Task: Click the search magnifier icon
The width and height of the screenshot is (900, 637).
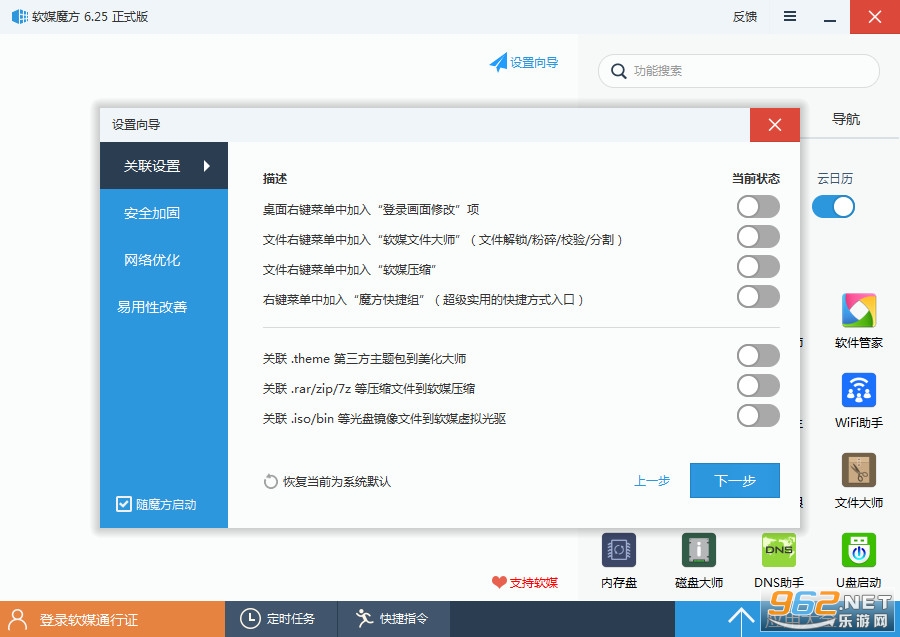Action: 618,71
